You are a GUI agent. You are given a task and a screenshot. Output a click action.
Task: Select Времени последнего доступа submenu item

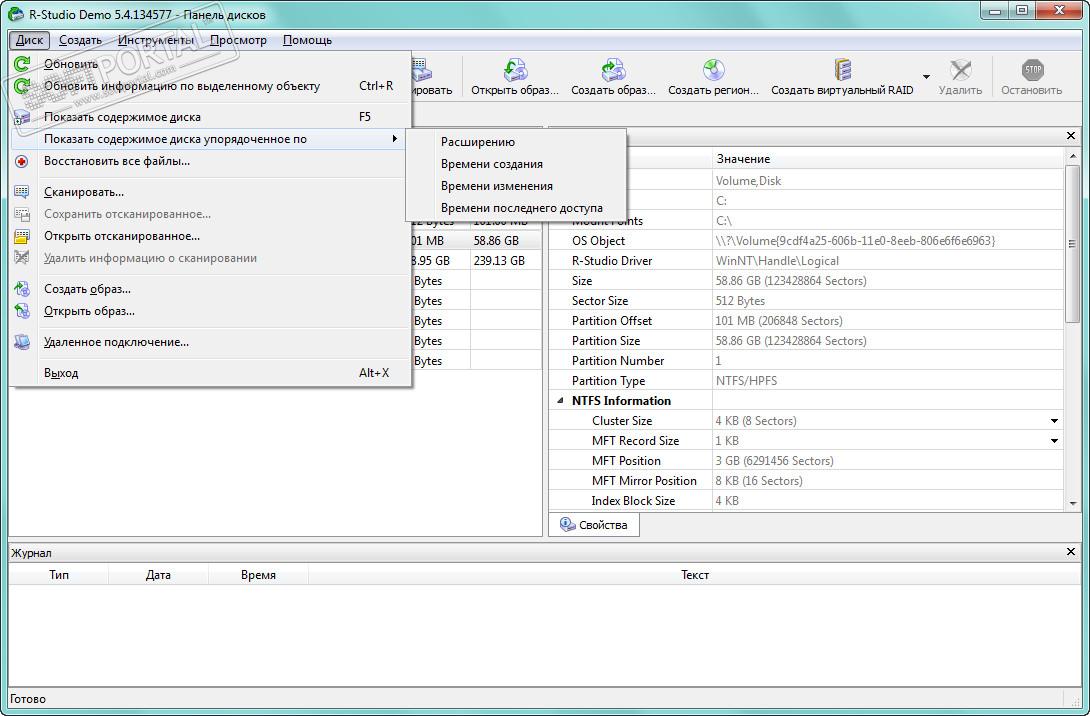click(516, 209)
